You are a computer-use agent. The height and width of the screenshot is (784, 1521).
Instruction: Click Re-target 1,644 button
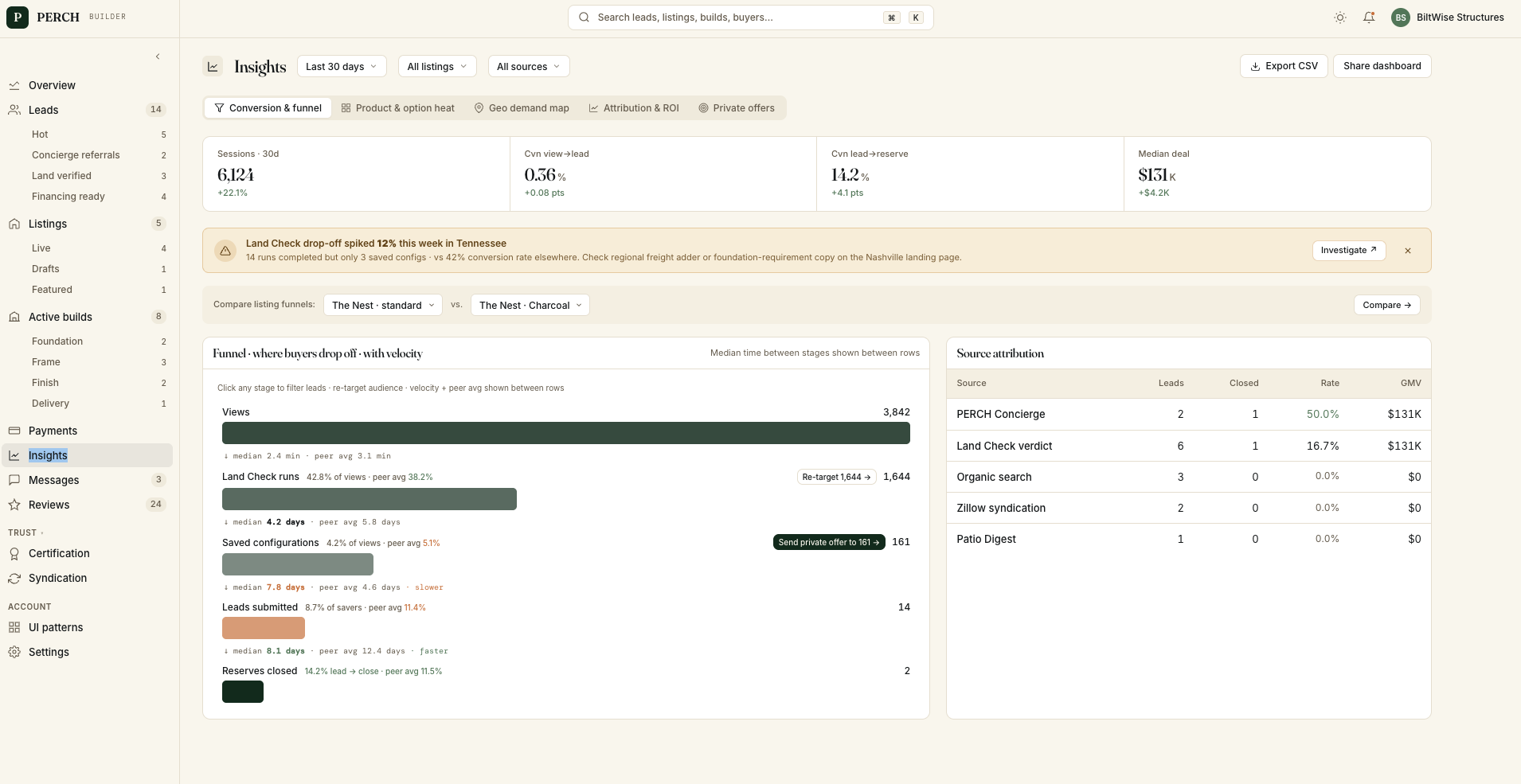837,477
